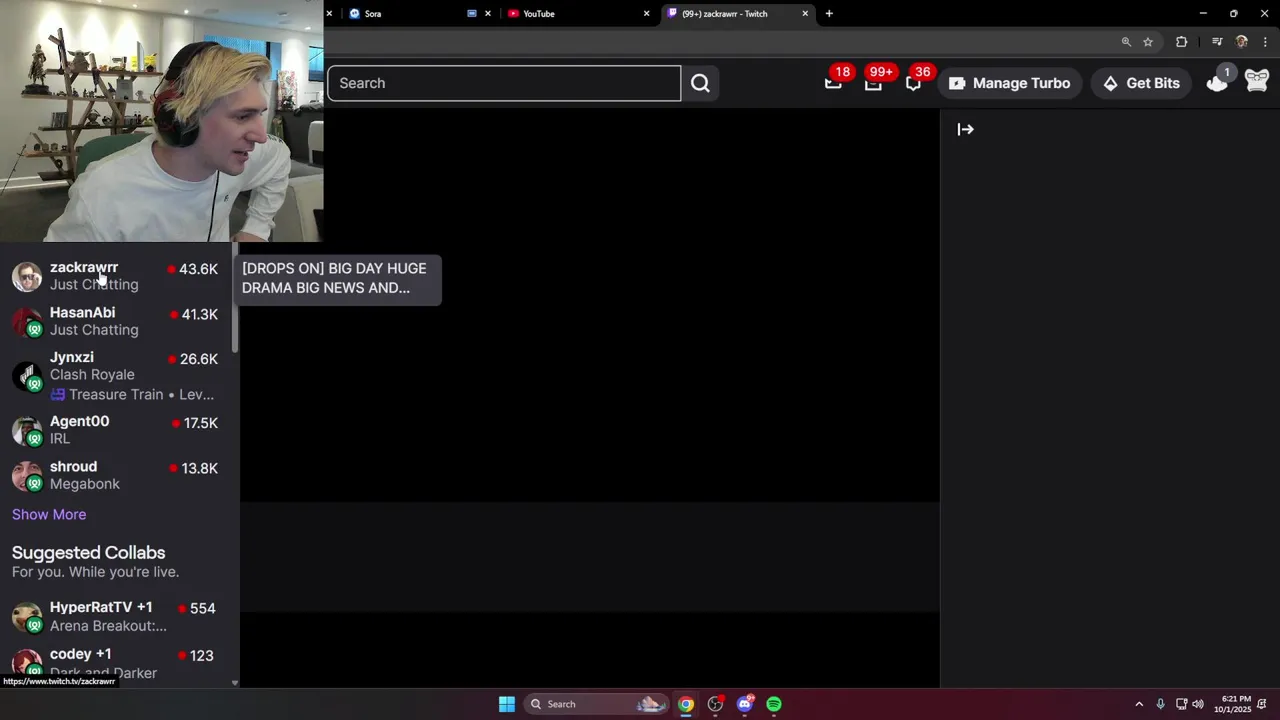Click HasanAbi's avatar thumbnail
Viewport: 1280px width, 720px height.
(27, 321)
